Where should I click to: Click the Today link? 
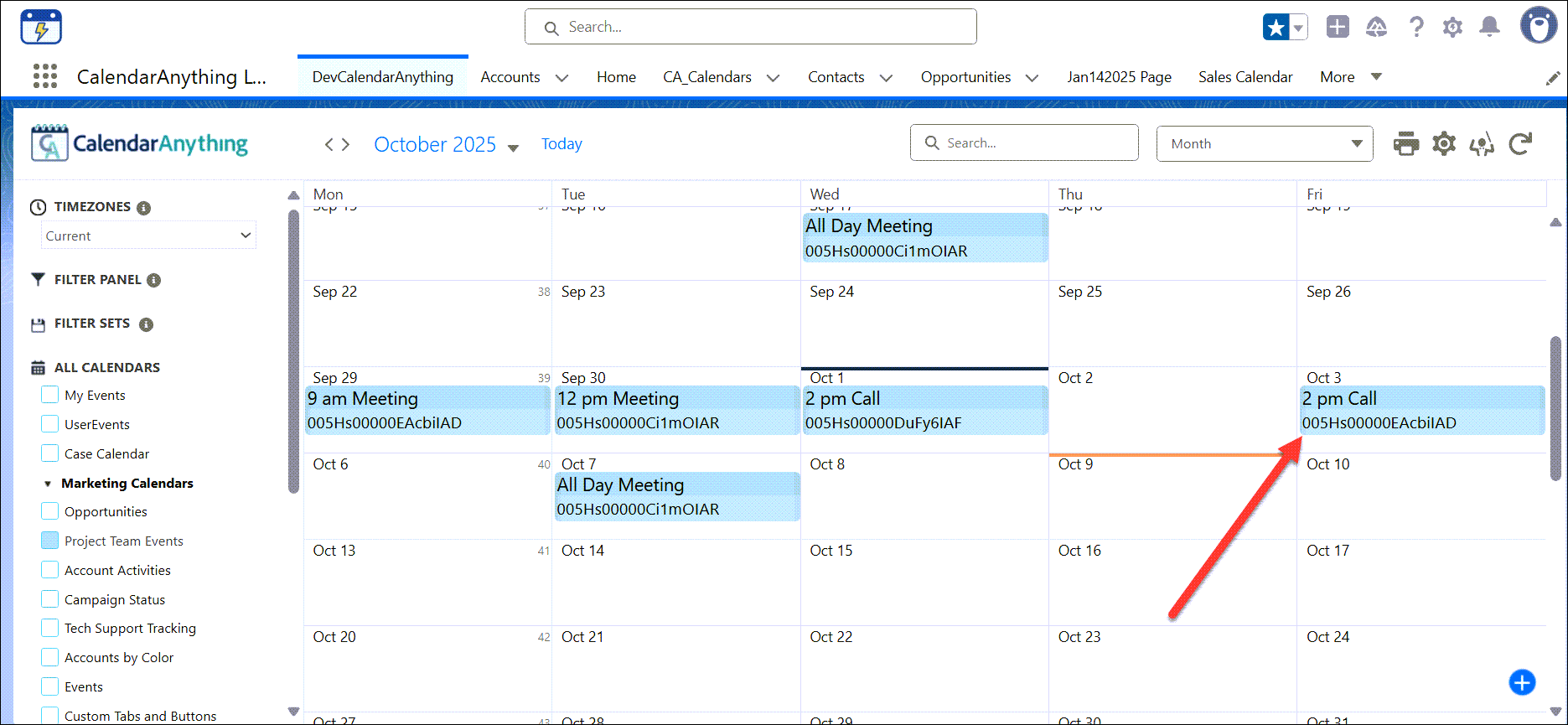561,144
